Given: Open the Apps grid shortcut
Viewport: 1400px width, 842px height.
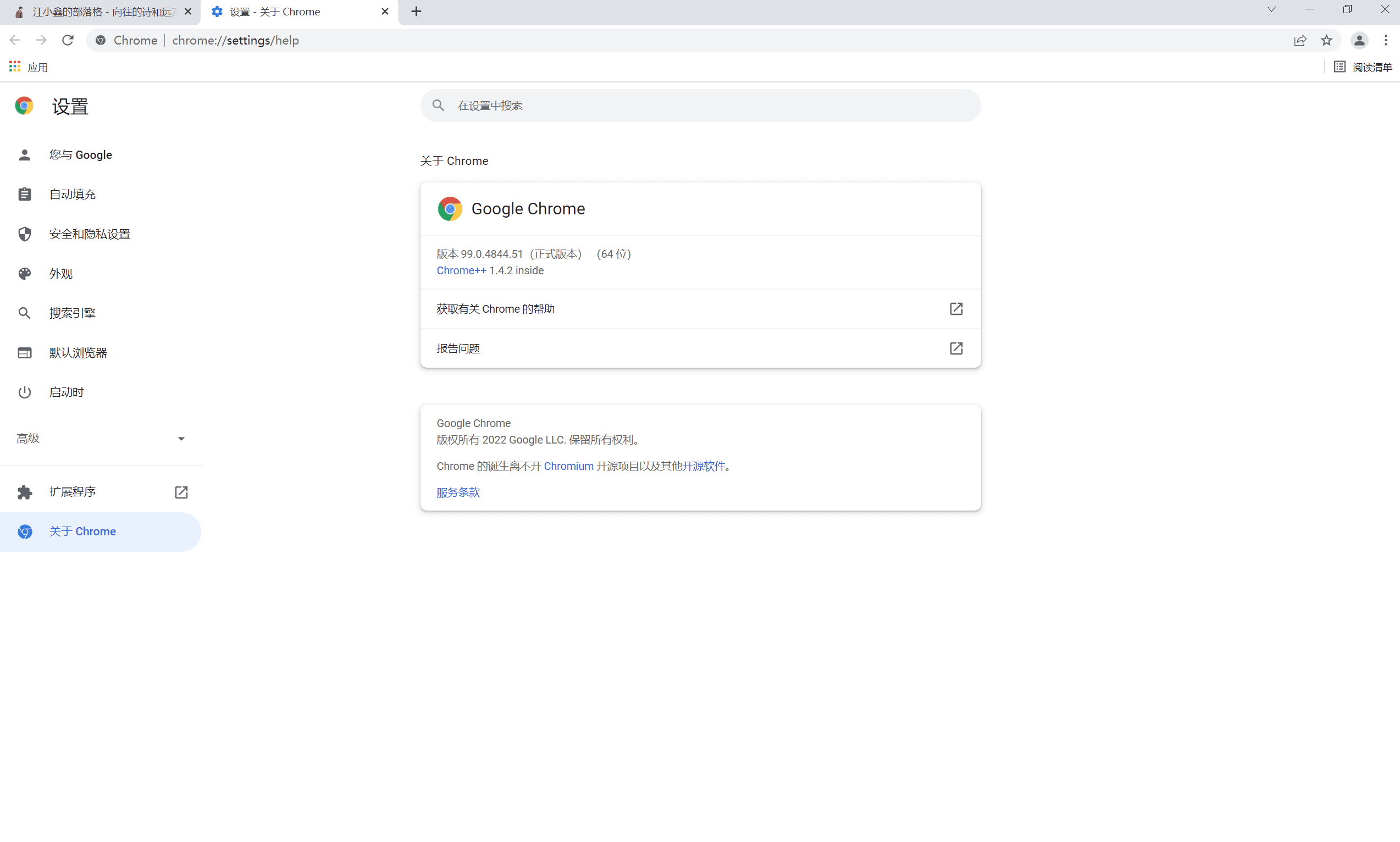Looking at the screenshot, I should pos(15,67).
